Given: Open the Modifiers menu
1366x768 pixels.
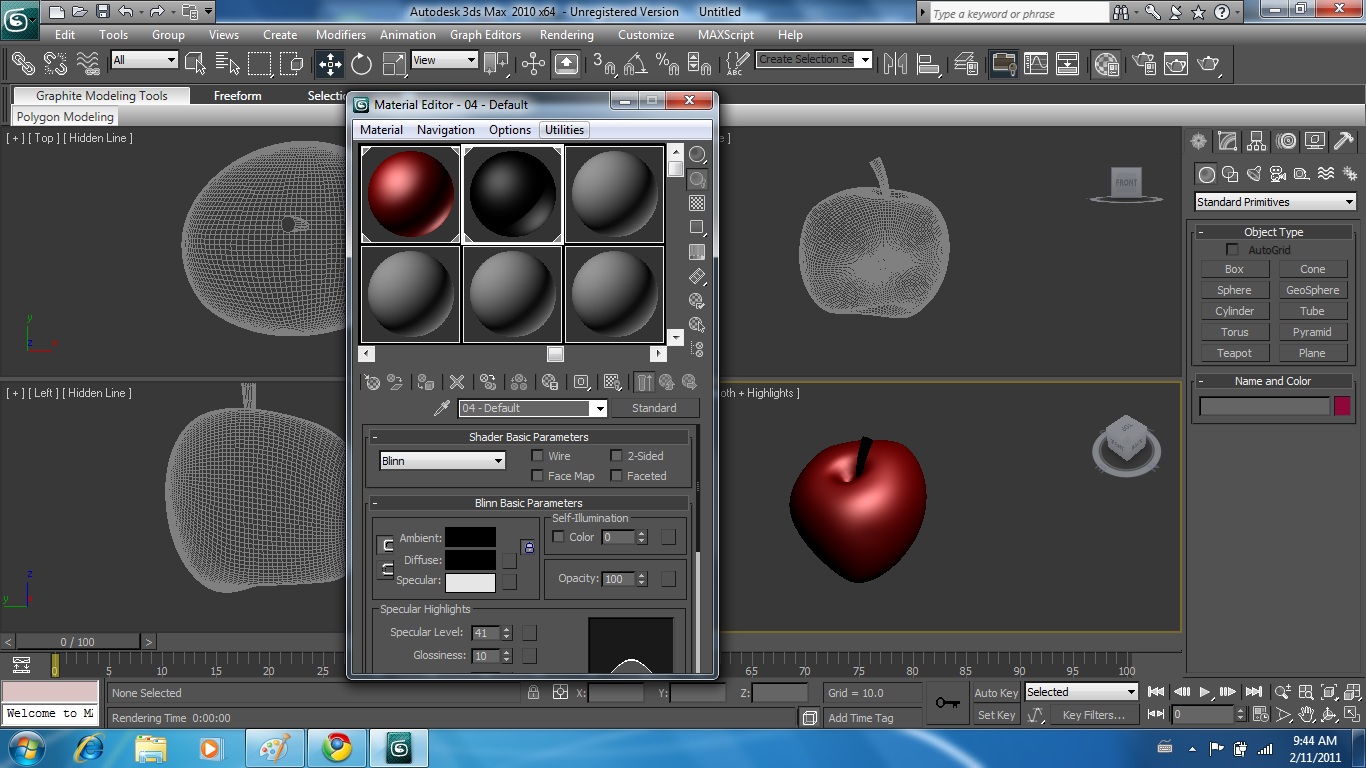Looking at the screenshot, I should (x=341, y=34).
